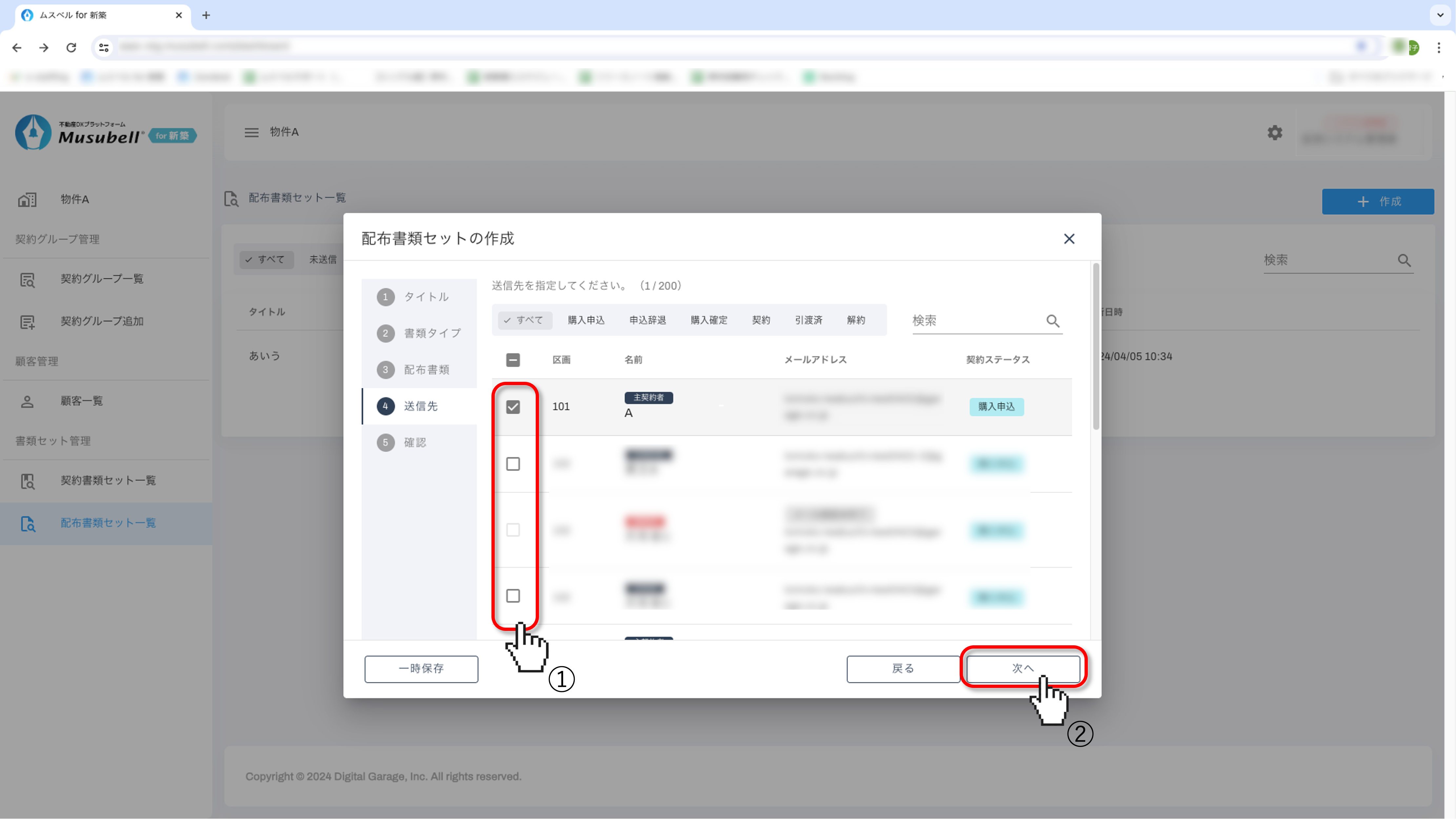Check the second row's recipient checkbox
Viewport: 1456px width, 820px height.
513,464
